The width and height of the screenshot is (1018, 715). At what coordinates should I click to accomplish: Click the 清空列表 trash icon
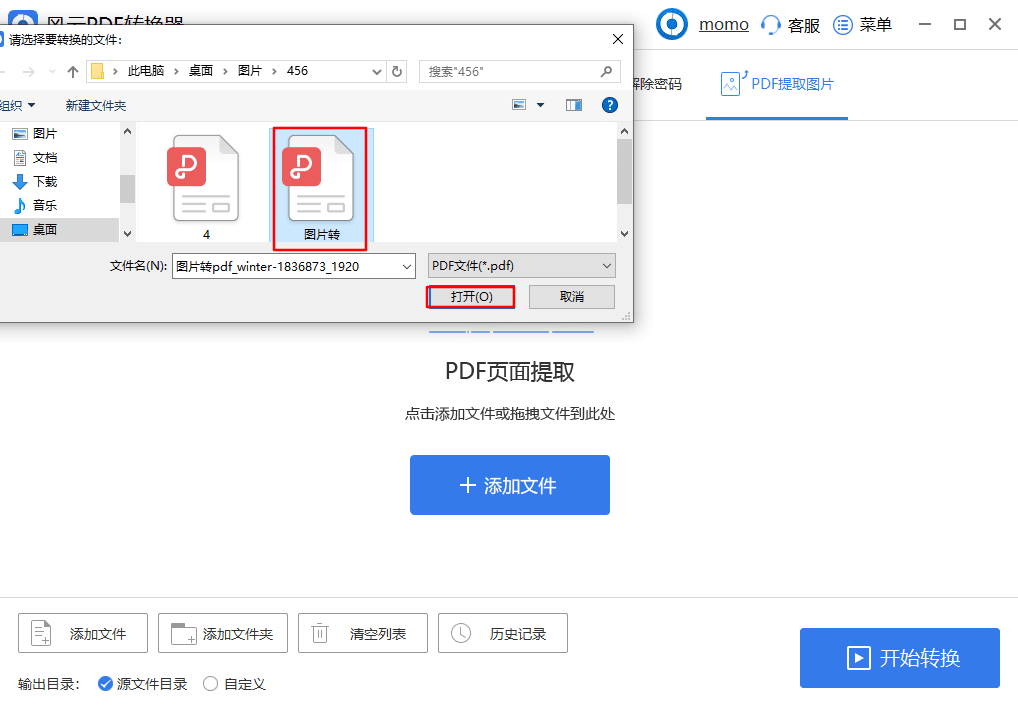pos(320,632)
